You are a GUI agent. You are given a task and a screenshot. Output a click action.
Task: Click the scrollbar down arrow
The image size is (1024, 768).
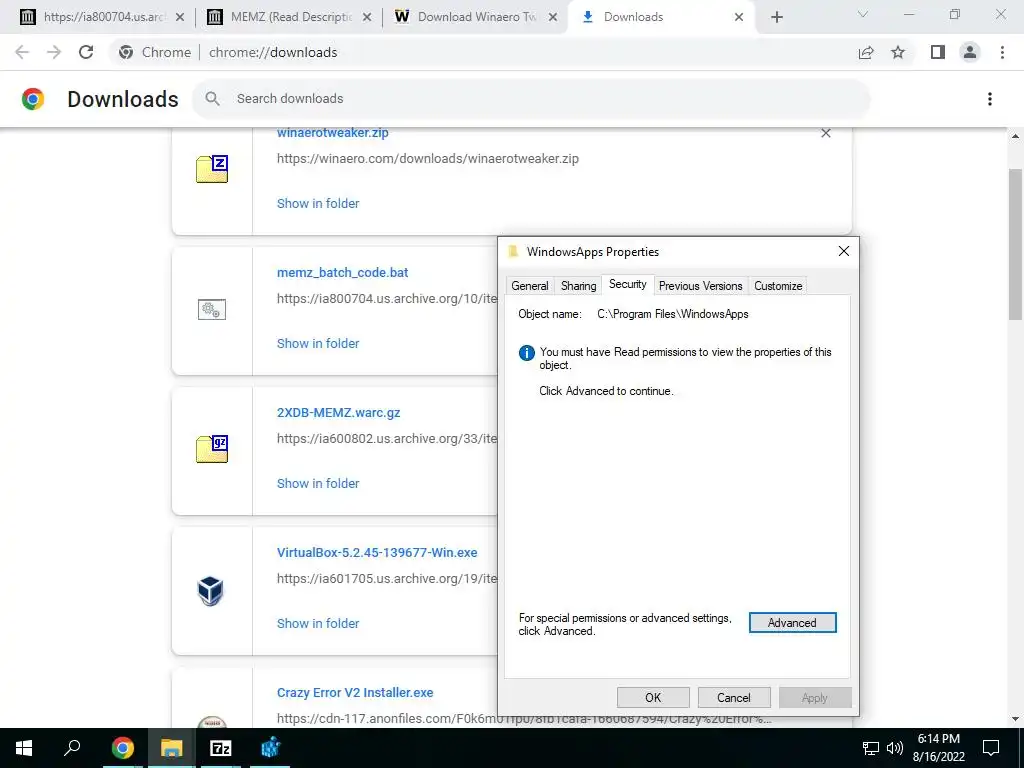1015,720
